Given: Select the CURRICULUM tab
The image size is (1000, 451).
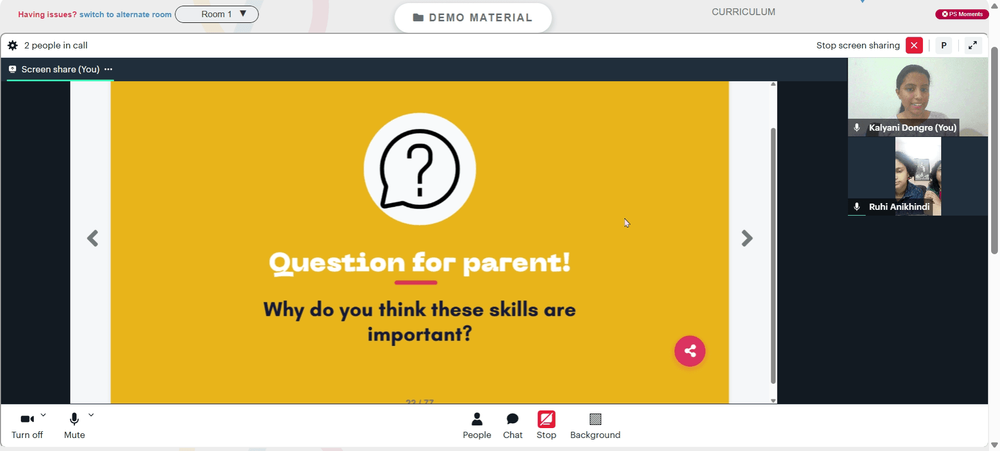Looking at the screenshot, I should point(744,11).
